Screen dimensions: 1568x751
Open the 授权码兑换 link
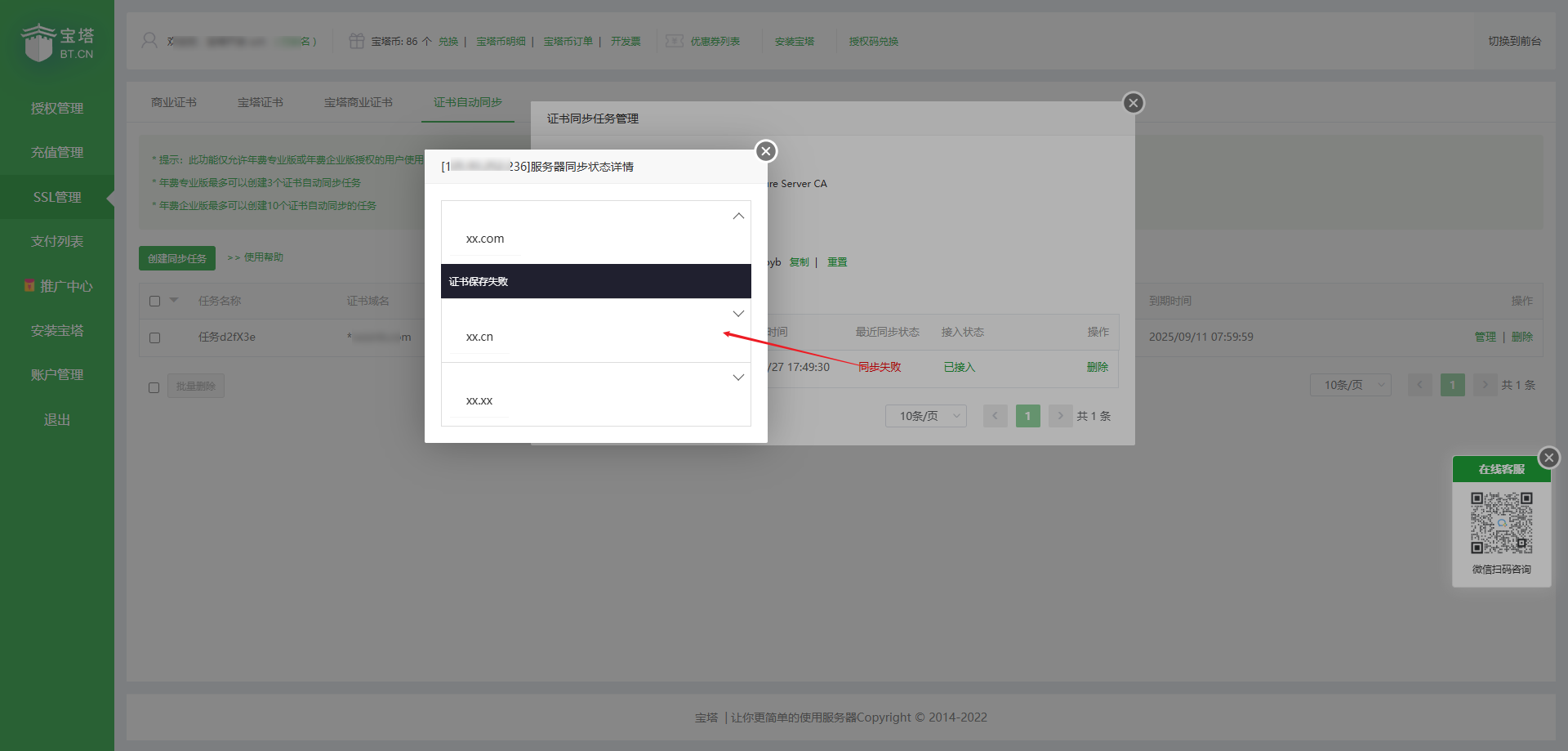click(874, 41)
